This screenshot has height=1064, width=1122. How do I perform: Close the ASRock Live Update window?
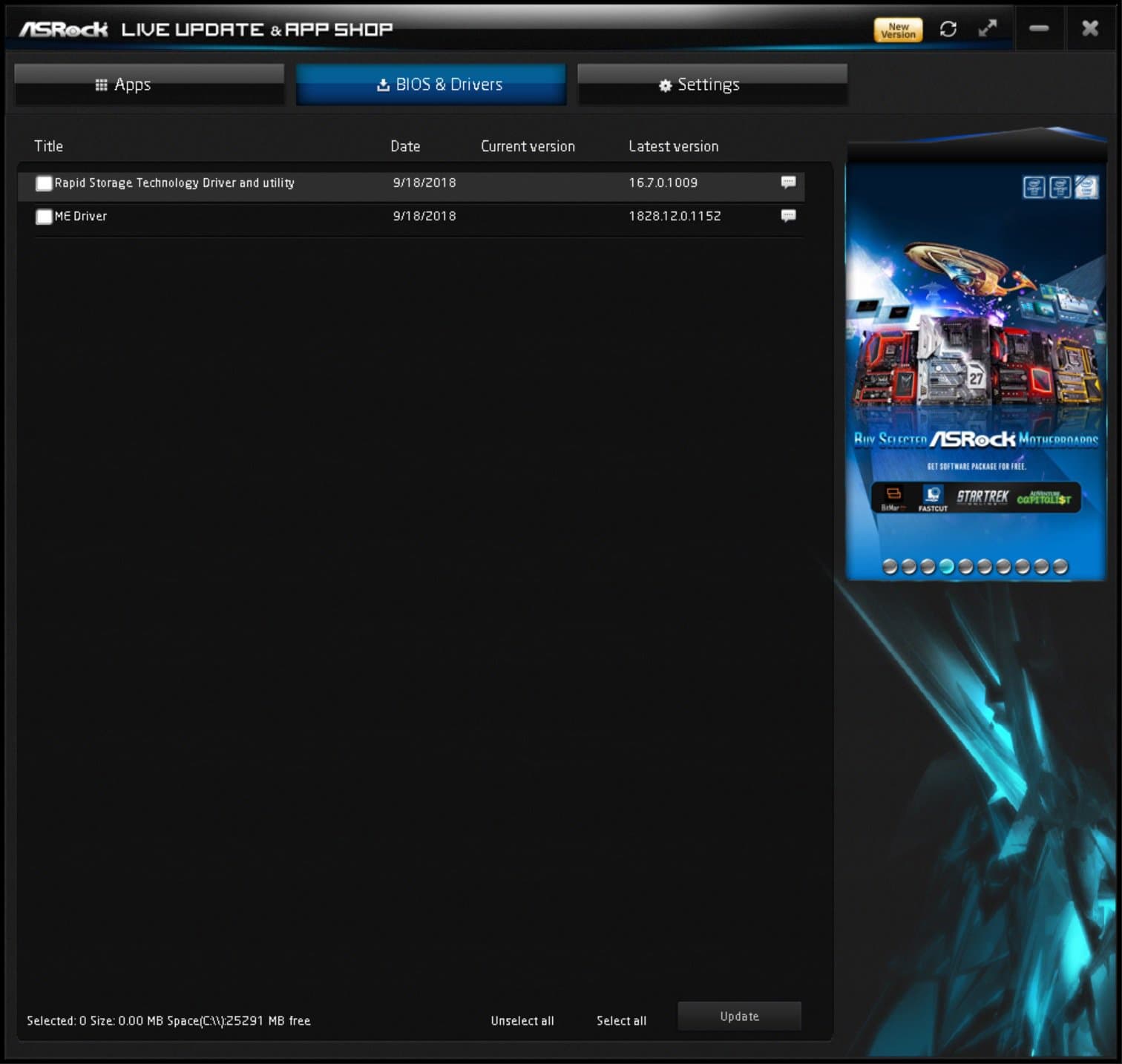click(x=1090, y=29)
